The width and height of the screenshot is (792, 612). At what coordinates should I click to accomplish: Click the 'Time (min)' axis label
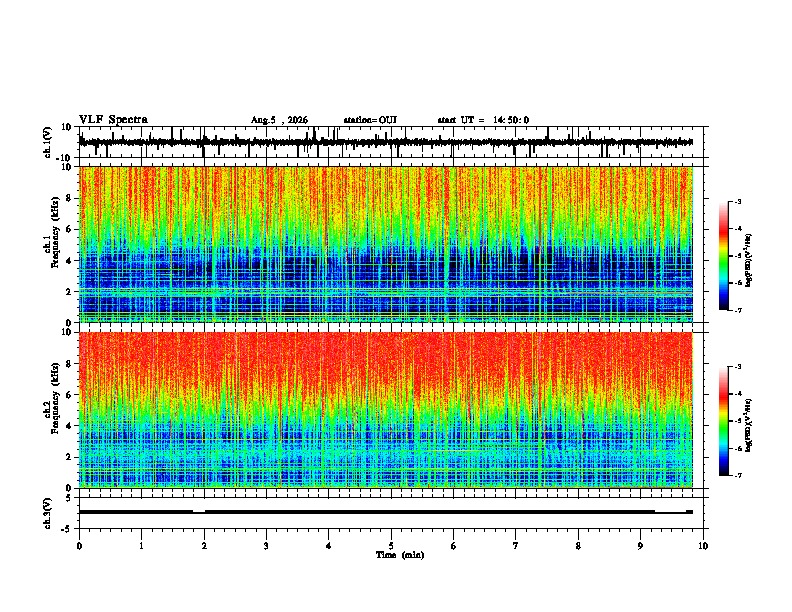(x=400, y=555)
